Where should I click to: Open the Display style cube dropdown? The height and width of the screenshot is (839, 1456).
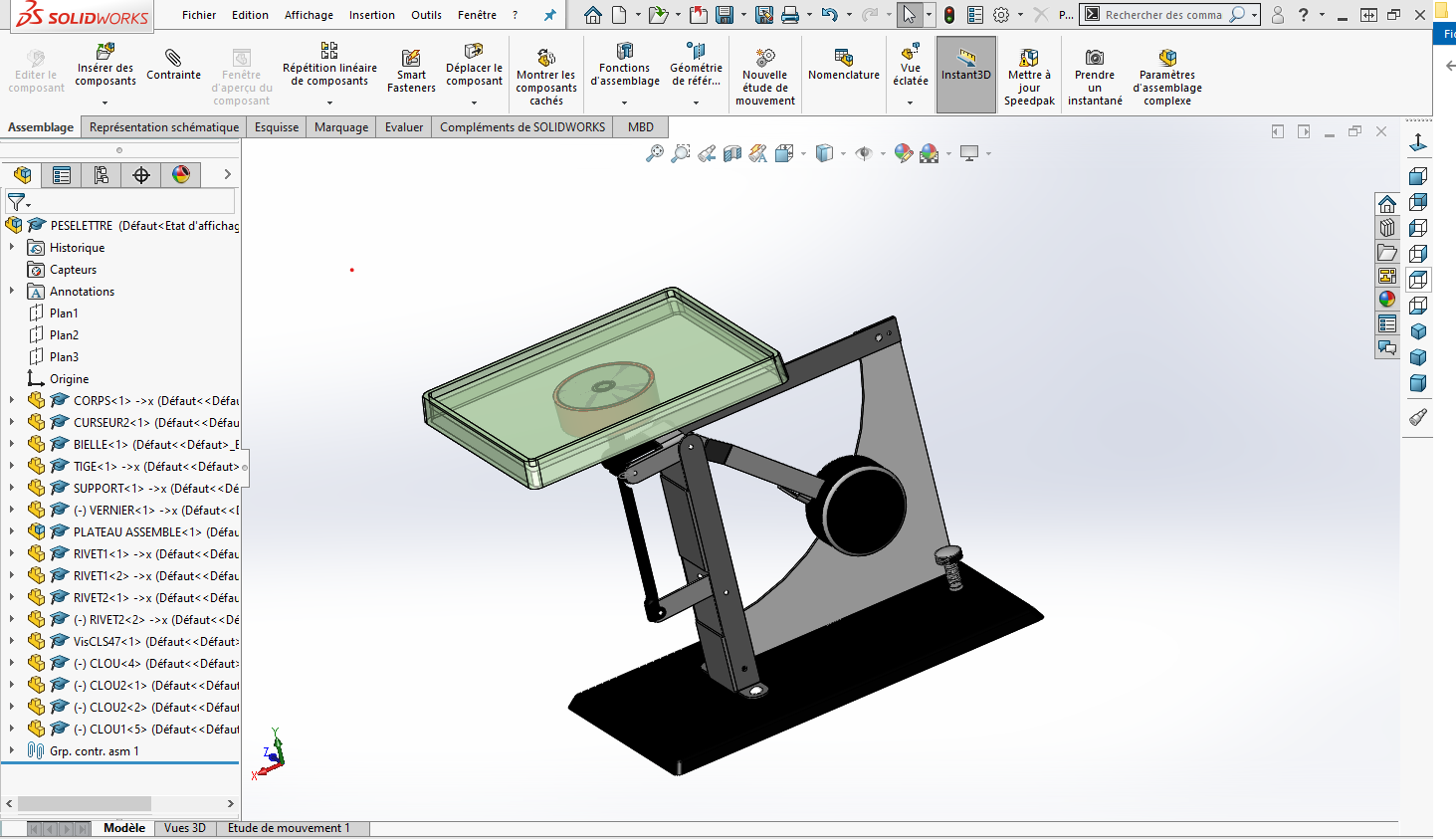coord(843,153)
